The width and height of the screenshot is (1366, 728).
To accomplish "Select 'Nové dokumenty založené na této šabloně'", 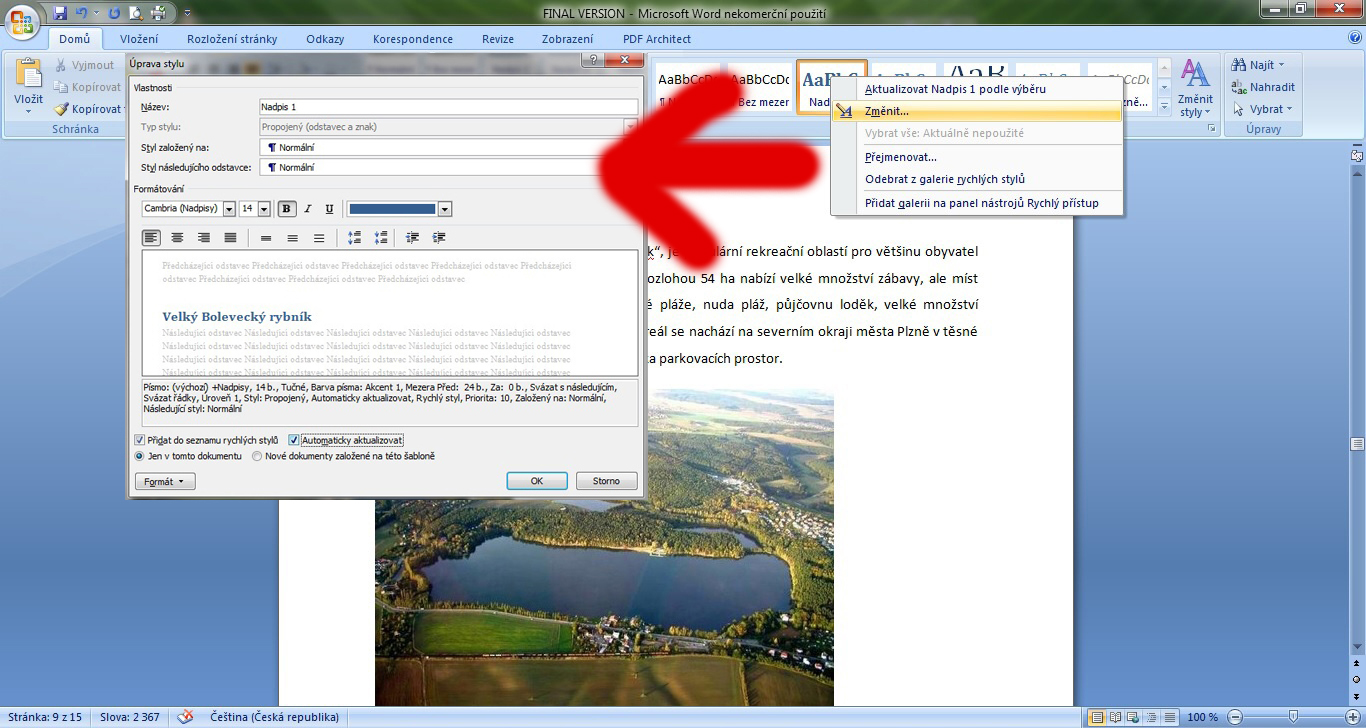I will tap(257, 456).
